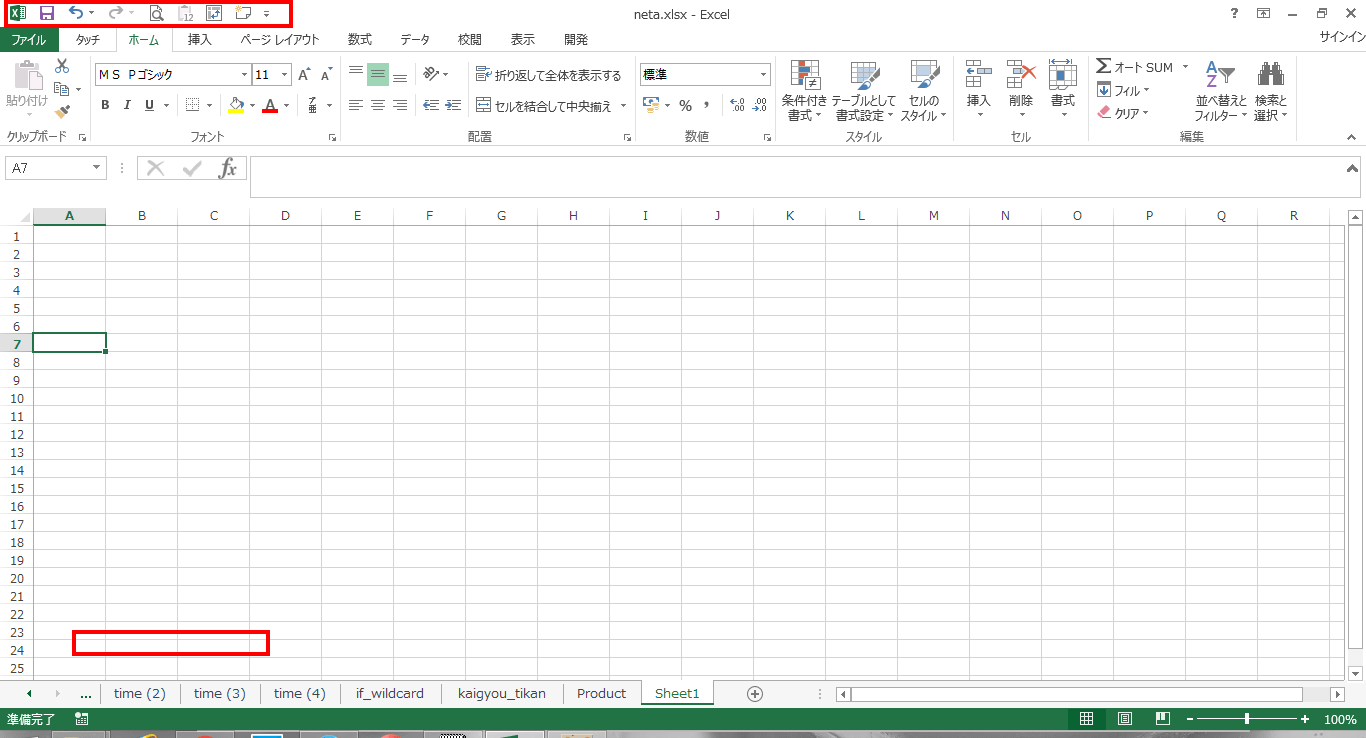This screenshot has width=1366, height=738.
Task: Open conditional formatting with 条件付き書式
Action: (x=804, y=90)
